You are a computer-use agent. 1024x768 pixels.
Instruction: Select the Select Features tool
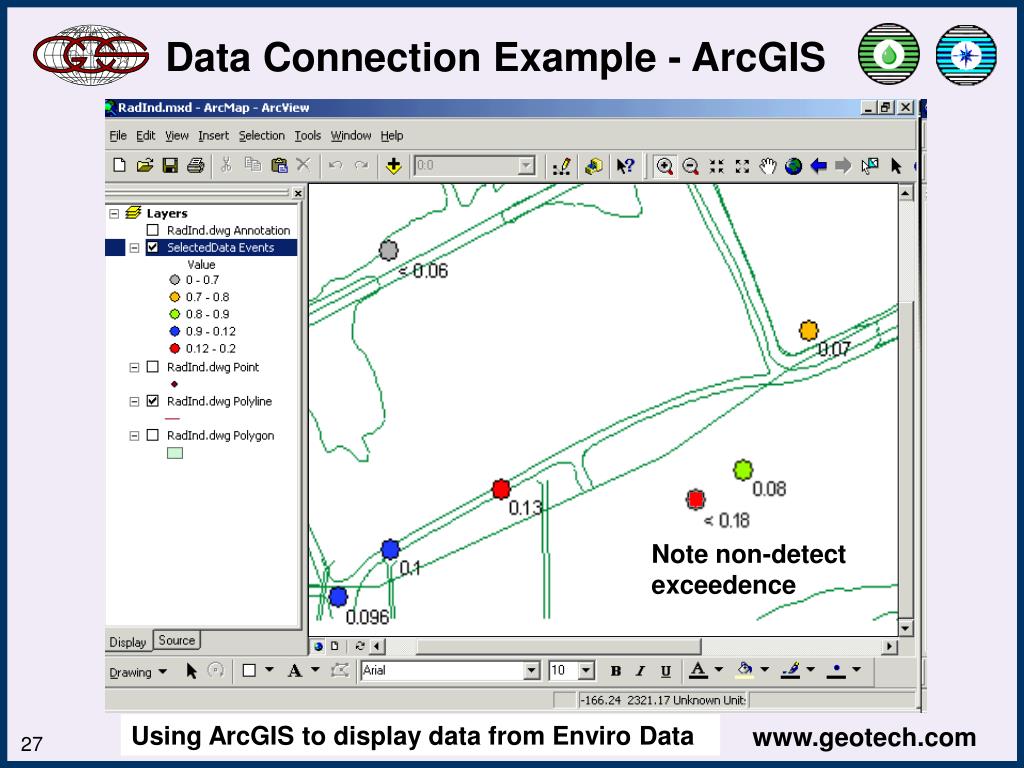pyautogui.click(x=870, y=166)
